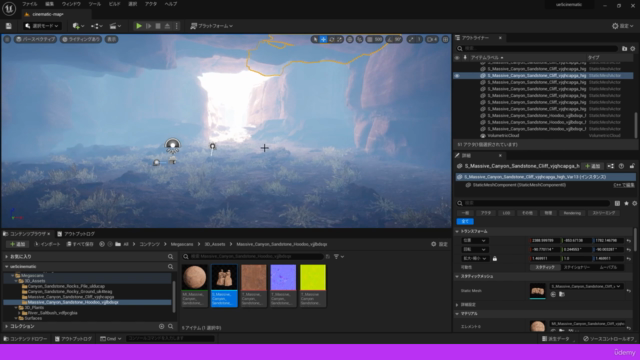The image size is (640, 360).
Task: Open details property matrix grid icon
Action: pyautogui.click(x=617, y=203)
